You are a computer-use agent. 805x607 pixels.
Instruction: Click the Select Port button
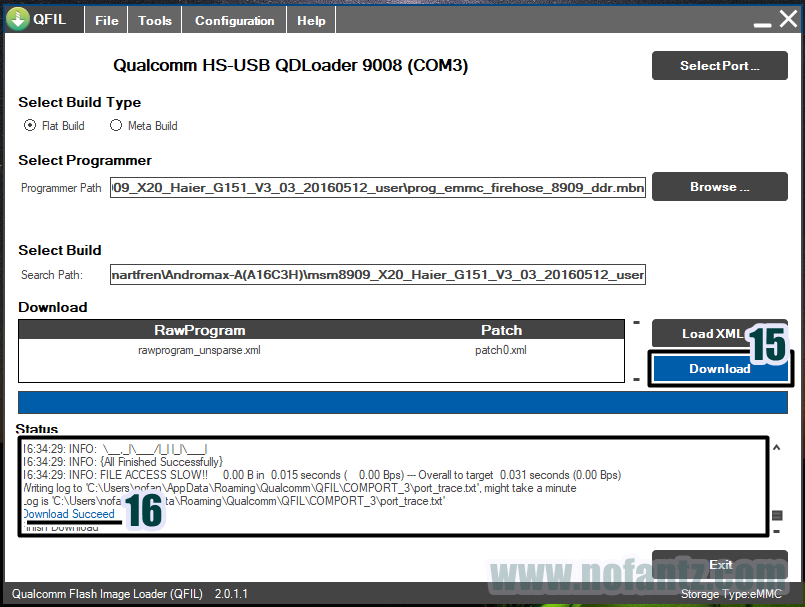(719, 65)
